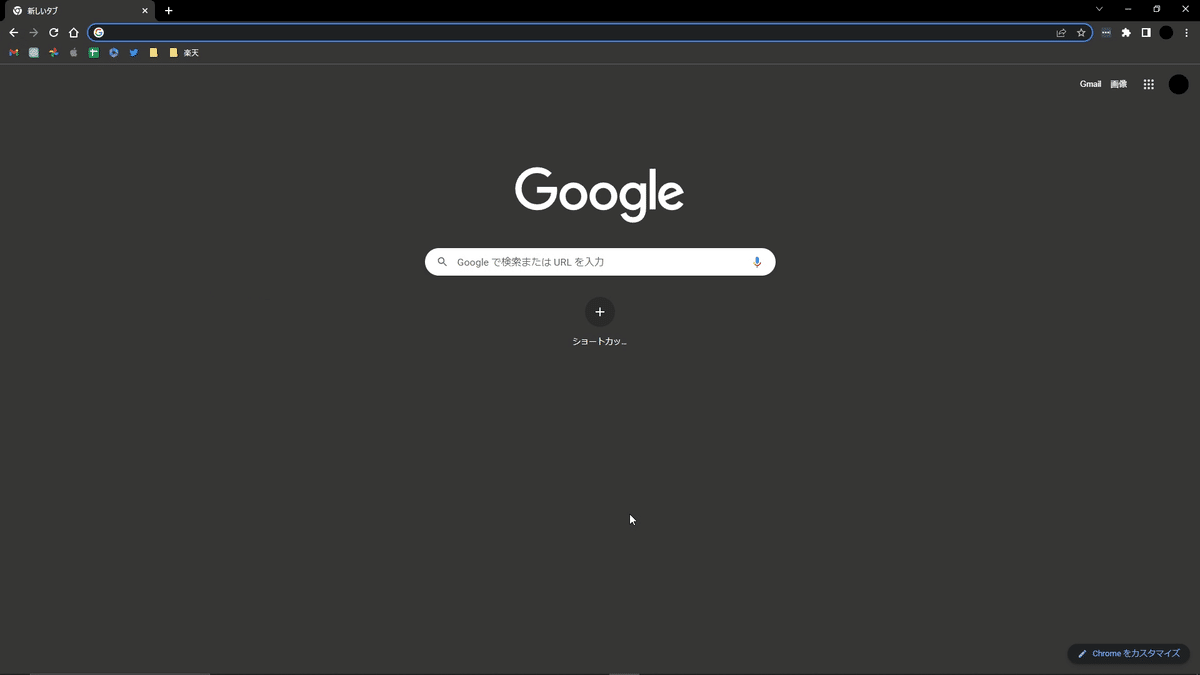Open the tab search chevron
Viewport: 1200px width, 675px height.
pyautogui.click(x=1099, y=9)
